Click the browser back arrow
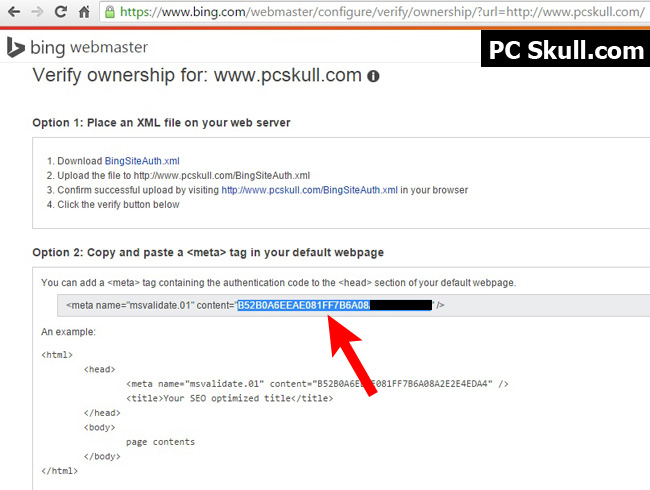This screenshot has width=650, height=490. tap(13, 13)
